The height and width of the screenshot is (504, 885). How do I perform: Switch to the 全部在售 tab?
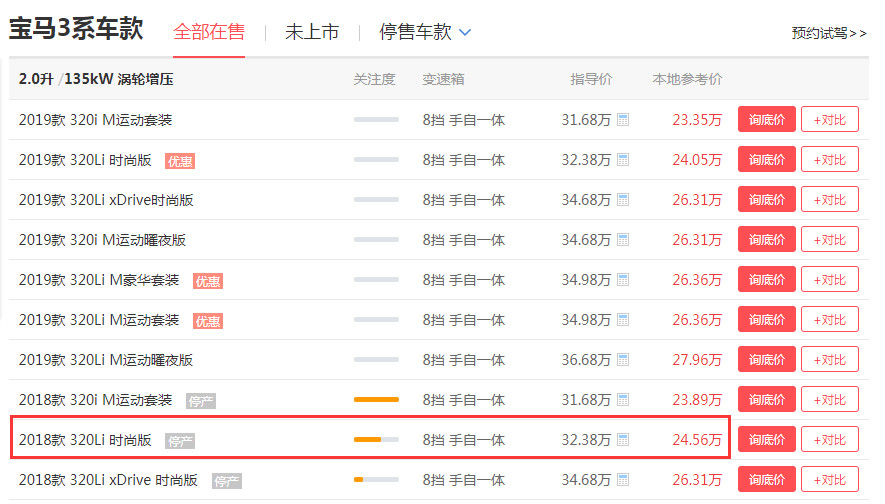pyautogui.click(x=209, y=32)
